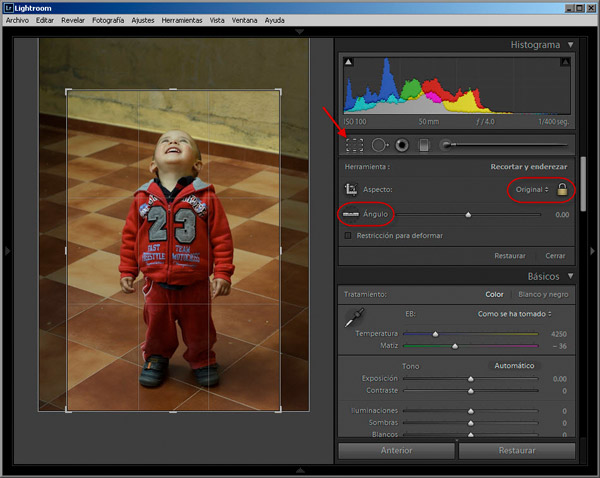
Task: Click the crop overlay bottom-right corner handle
Action: (279, 410)
